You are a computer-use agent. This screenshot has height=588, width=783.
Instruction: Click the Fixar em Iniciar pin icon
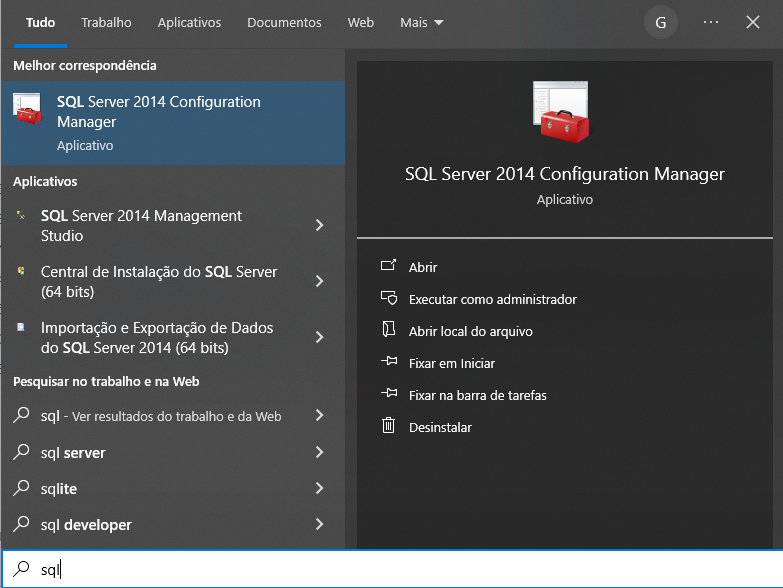tap(389, 361)
